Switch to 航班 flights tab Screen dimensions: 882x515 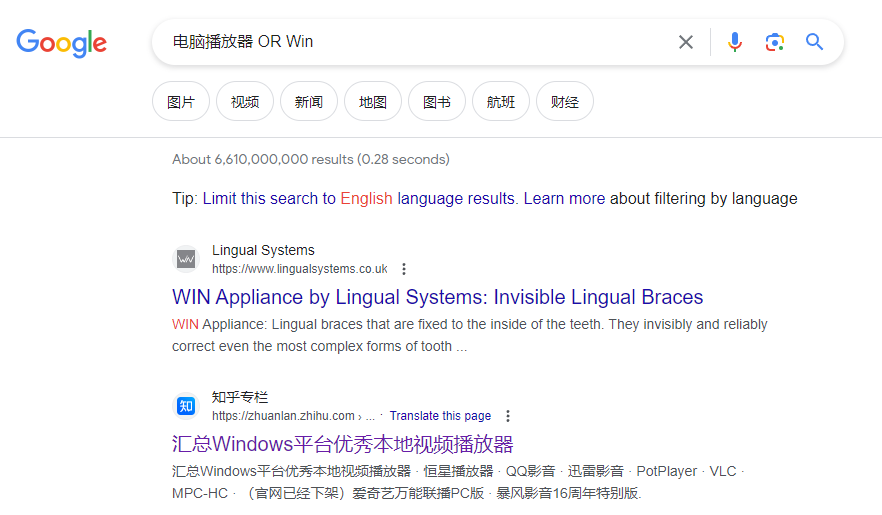tap(501, 101)
